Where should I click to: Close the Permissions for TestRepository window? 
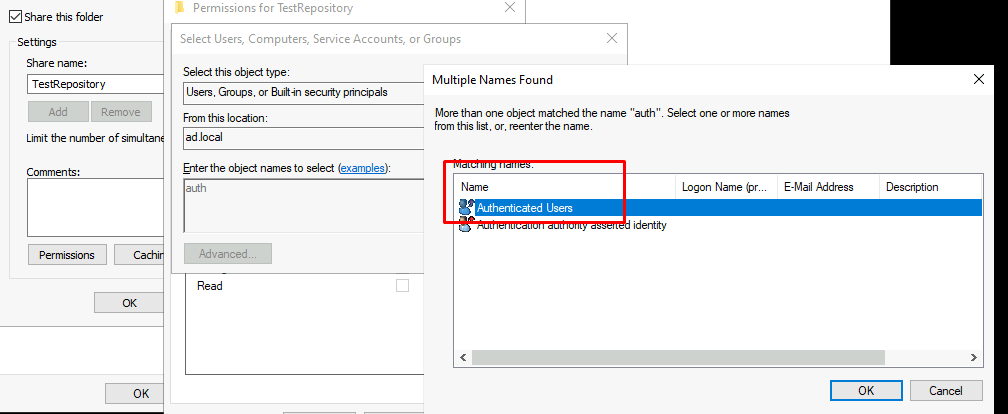[x=510, y=8]
